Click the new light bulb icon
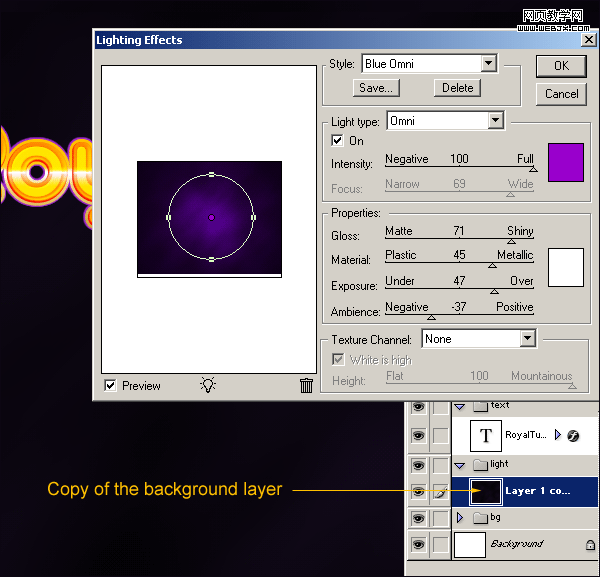This screenshot has width=600, height=577. pos(208,385)
